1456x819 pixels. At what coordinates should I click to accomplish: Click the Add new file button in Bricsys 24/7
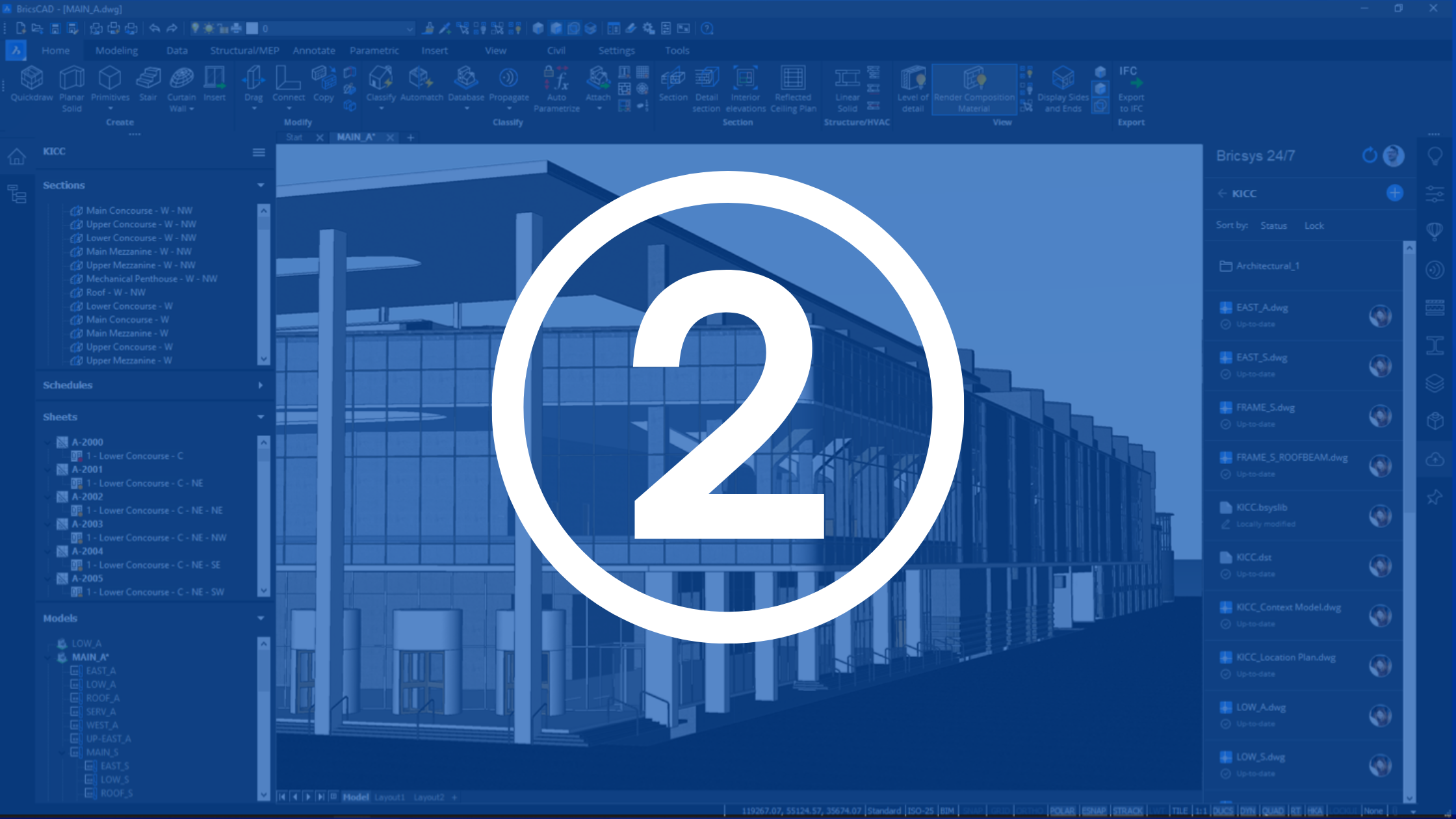pyautogui.click(x=1395, y=192)
